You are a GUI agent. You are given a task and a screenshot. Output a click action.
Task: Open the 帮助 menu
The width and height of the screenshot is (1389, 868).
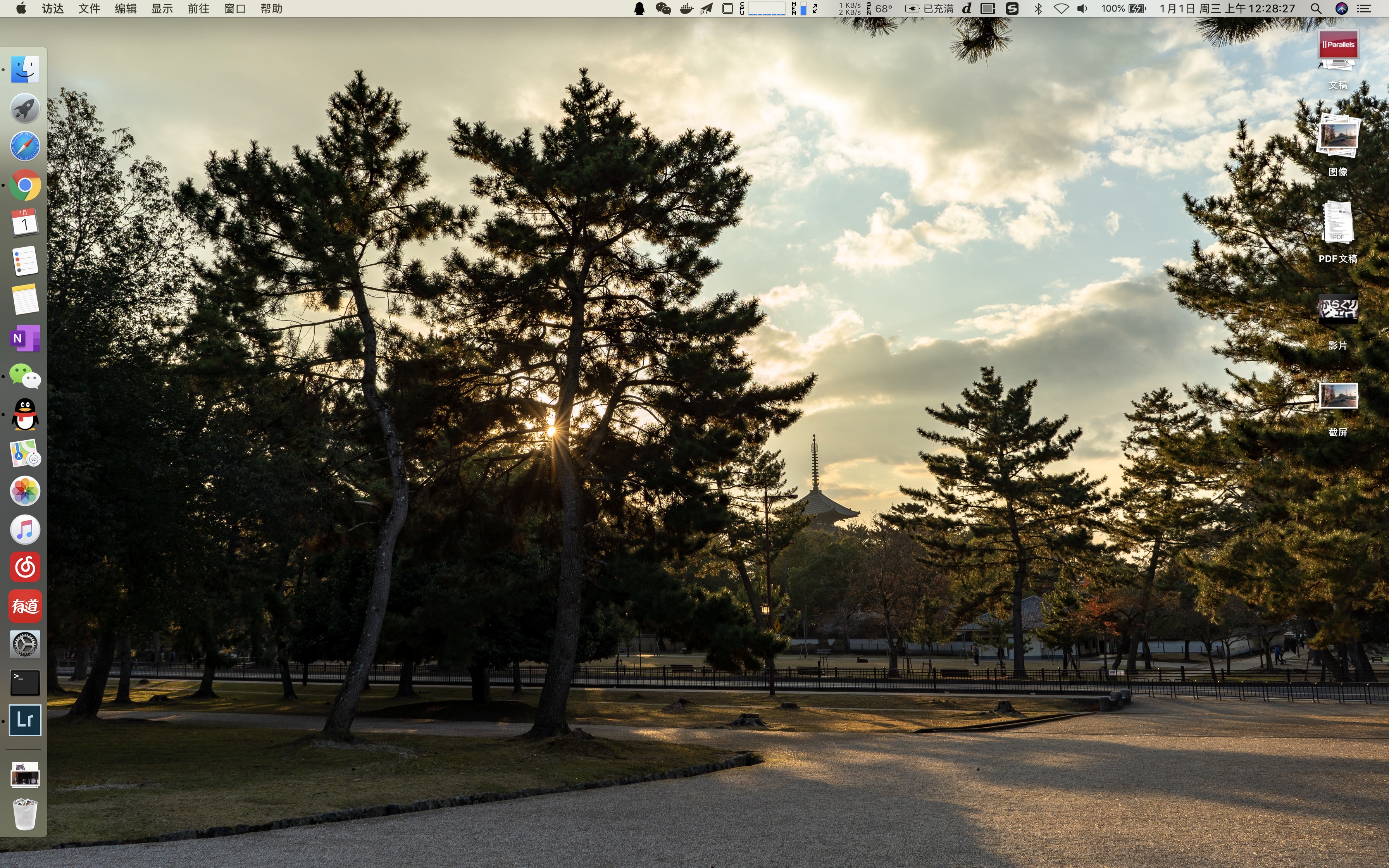(271, 9)
